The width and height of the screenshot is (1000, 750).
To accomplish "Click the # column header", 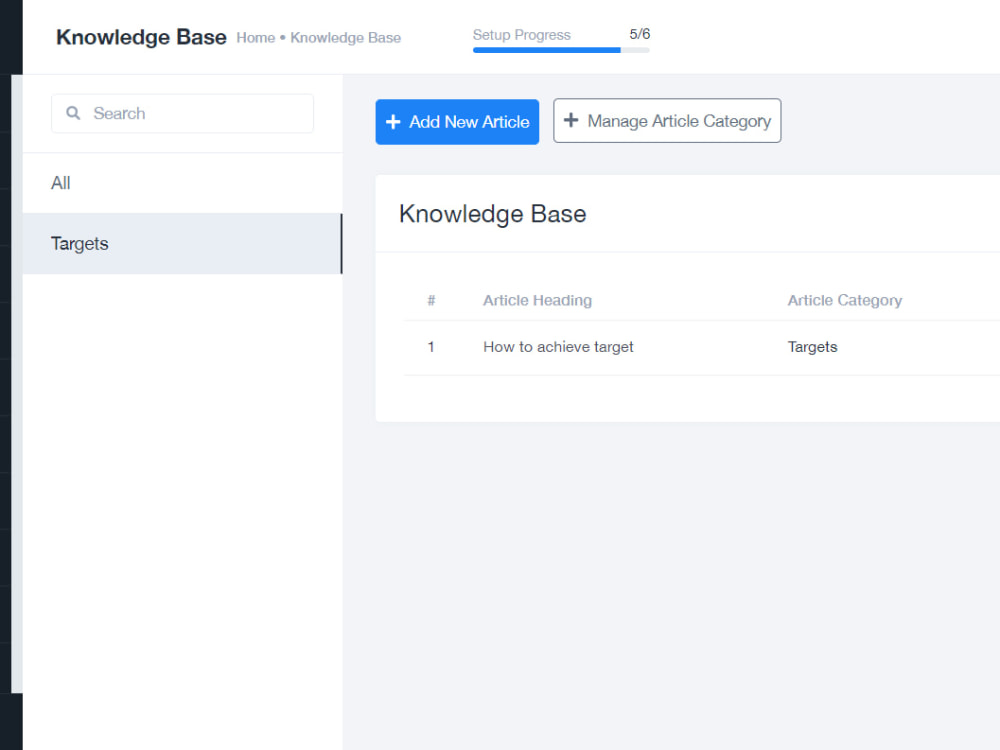I will (x=431, y=300).
